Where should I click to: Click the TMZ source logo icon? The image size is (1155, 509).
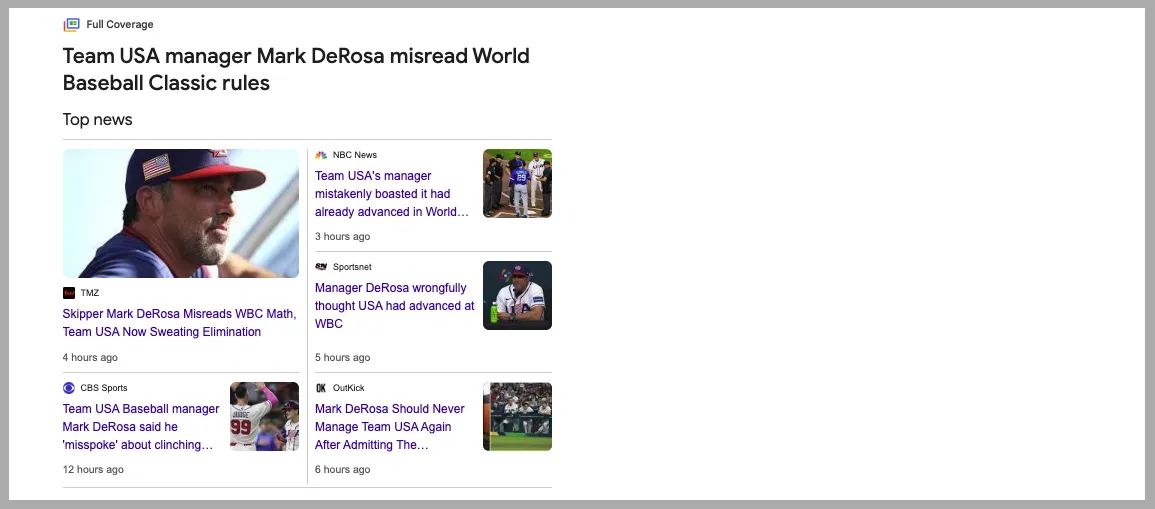[69, 293]
